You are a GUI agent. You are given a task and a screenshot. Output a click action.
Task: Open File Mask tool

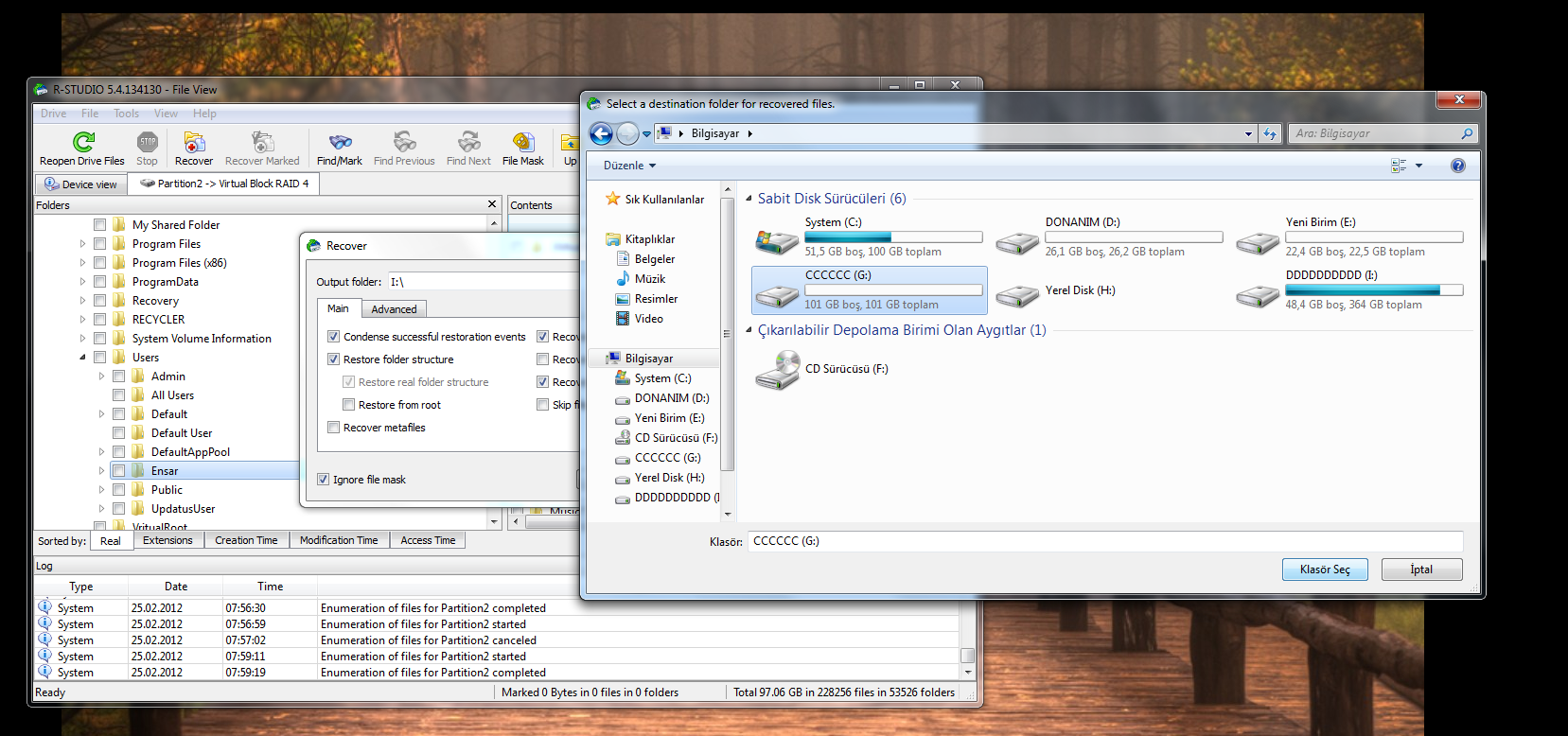[x=523, y=143]
